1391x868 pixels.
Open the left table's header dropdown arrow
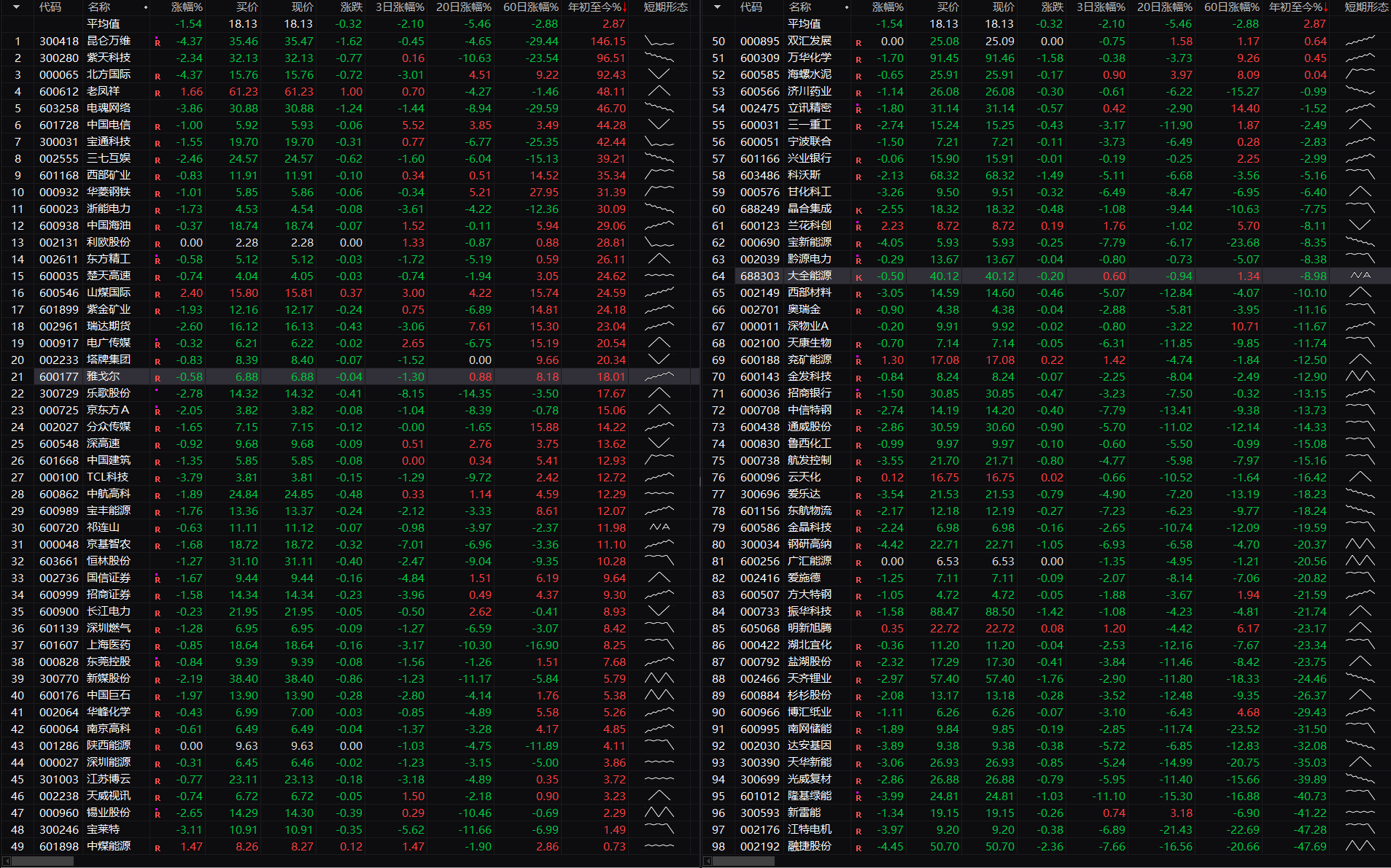[17, 7]
